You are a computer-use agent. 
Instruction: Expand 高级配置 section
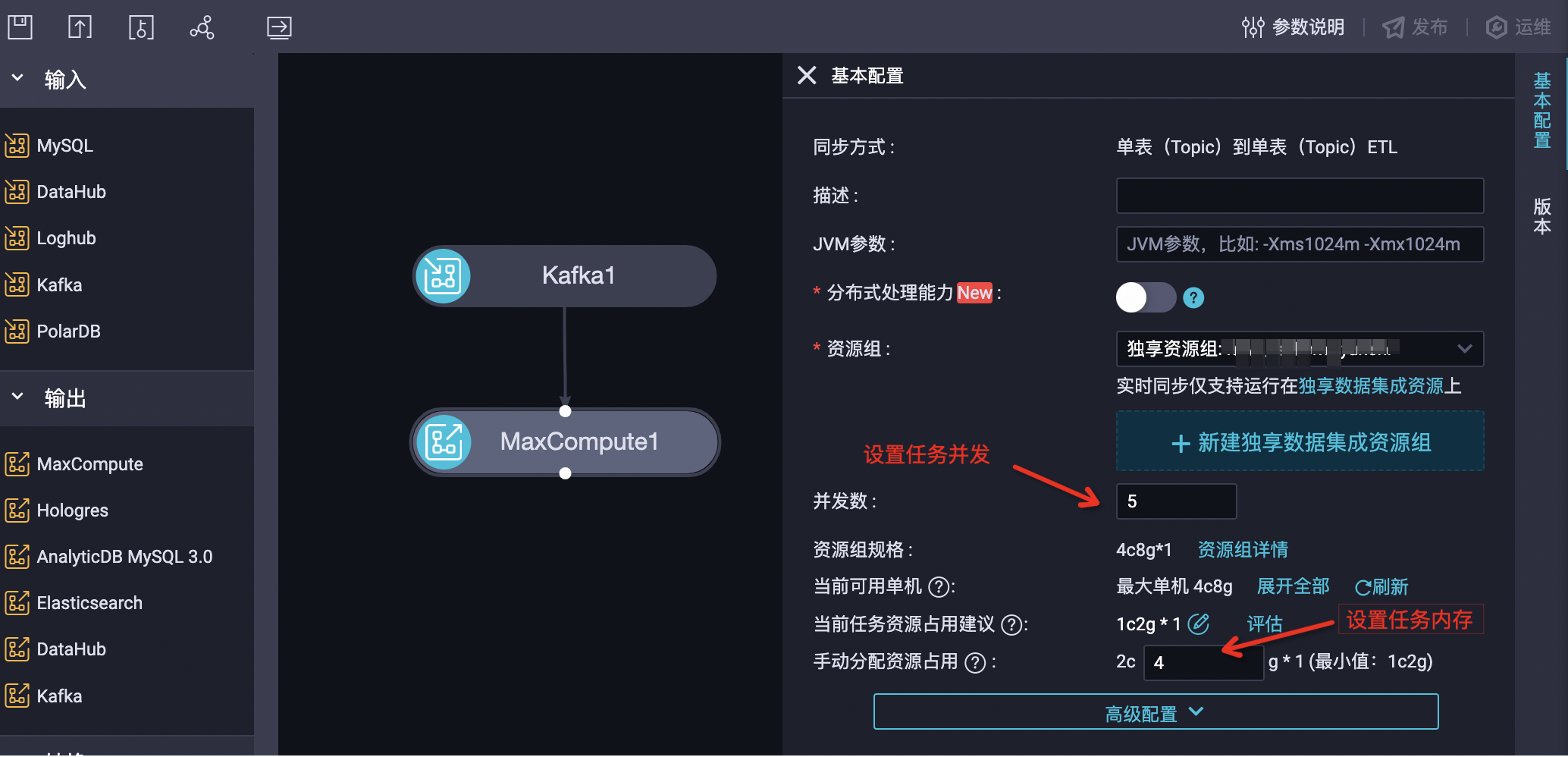(1156, 712)
